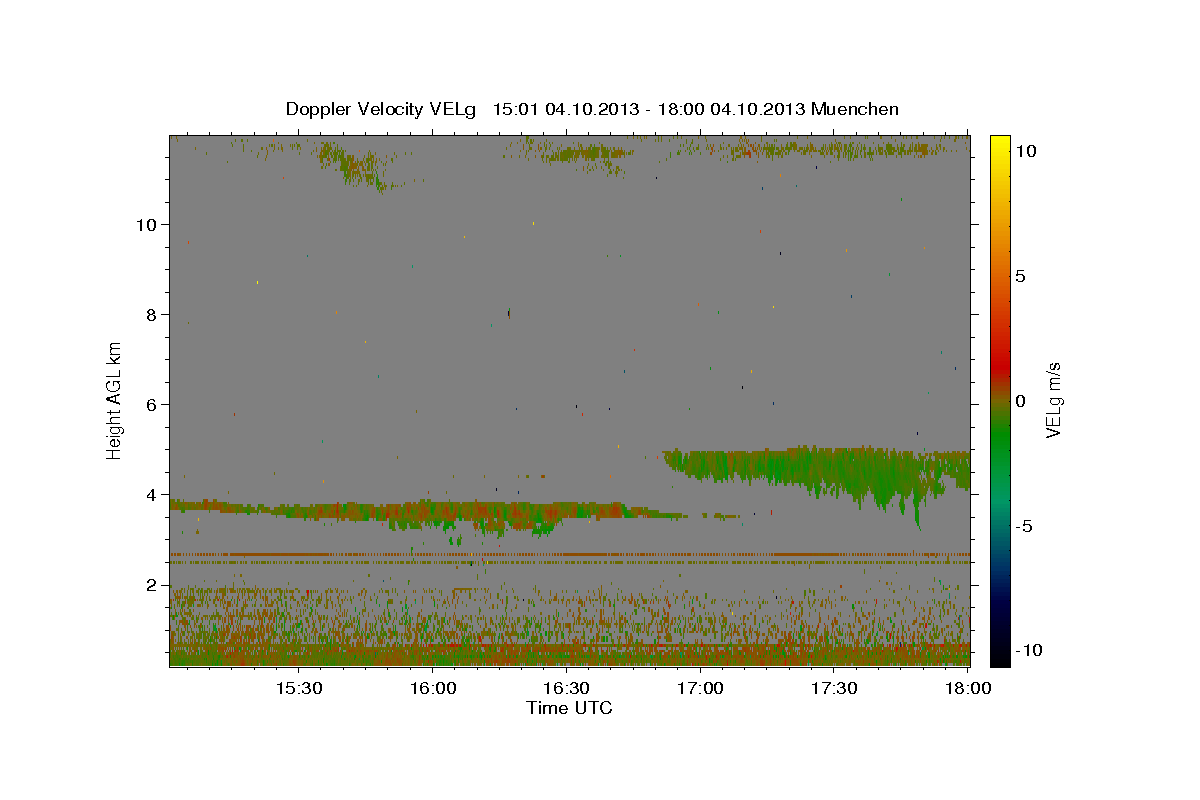
Task: Click the height tick label 10
Action: pyautogui.click(x=145, y=225)
